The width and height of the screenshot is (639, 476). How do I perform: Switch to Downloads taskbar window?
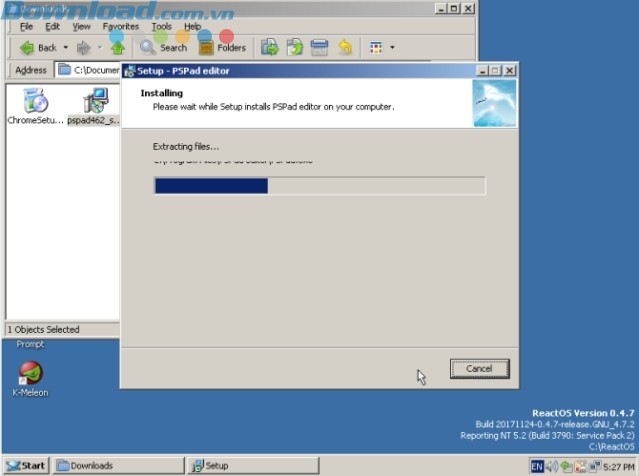point(118,465)
